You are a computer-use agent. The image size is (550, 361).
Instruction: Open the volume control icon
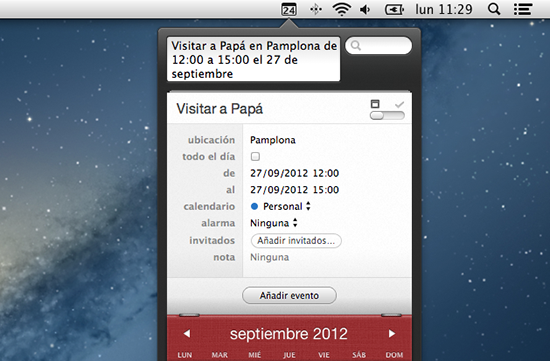[x=365, y=9]
